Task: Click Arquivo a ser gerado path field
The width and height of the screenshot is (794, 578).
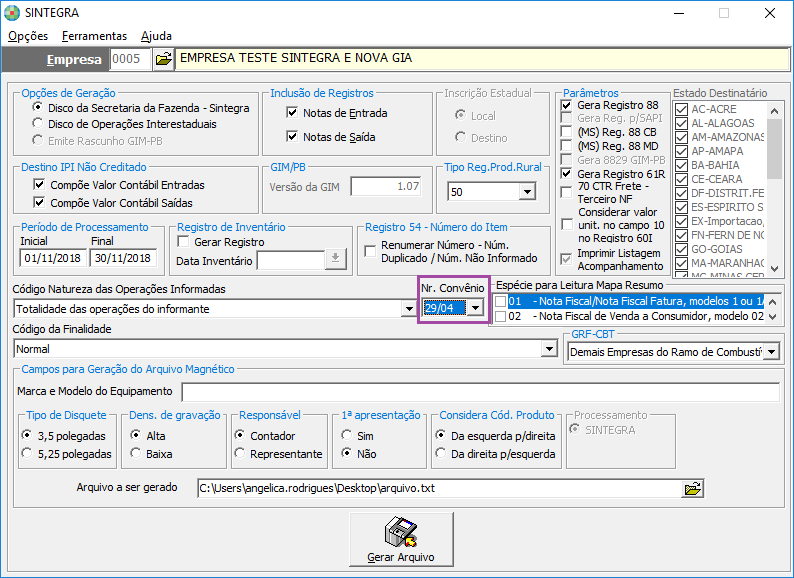Action: 440,488
